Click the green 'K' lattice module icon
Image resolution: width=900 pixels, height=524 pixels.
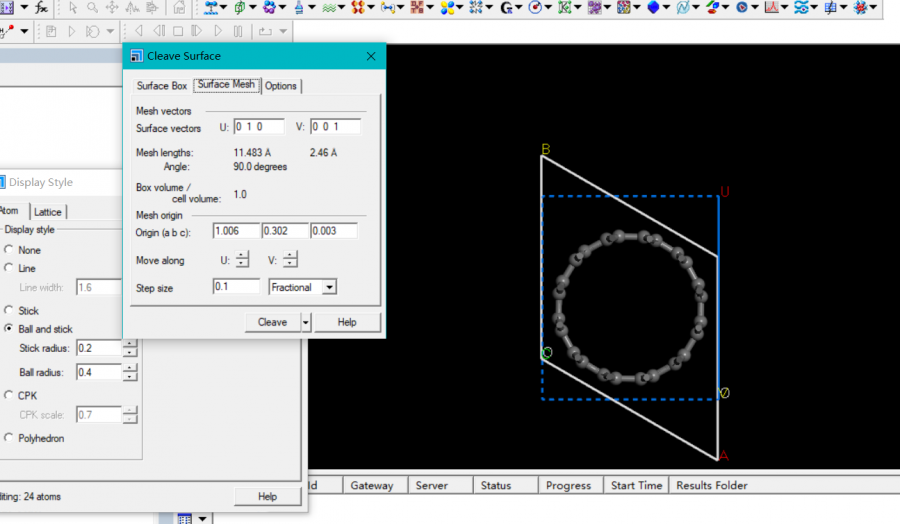coord(565,7)
